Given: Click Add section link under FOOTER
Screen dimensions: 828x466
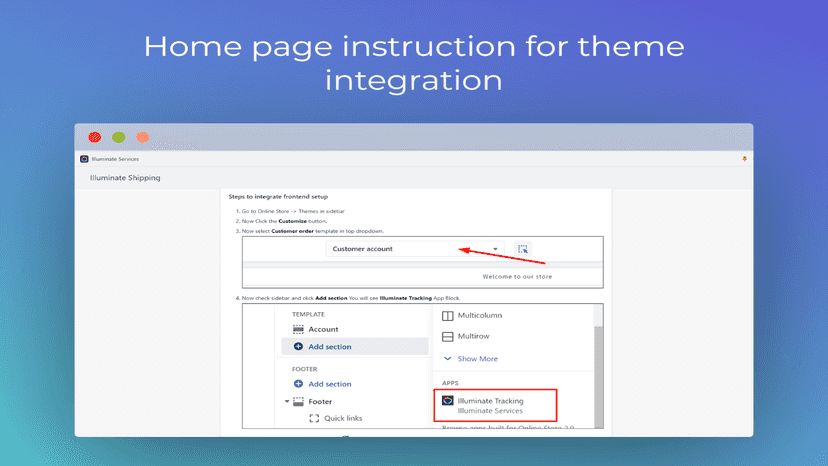Looking at the screenshot, I should point(330,384).
